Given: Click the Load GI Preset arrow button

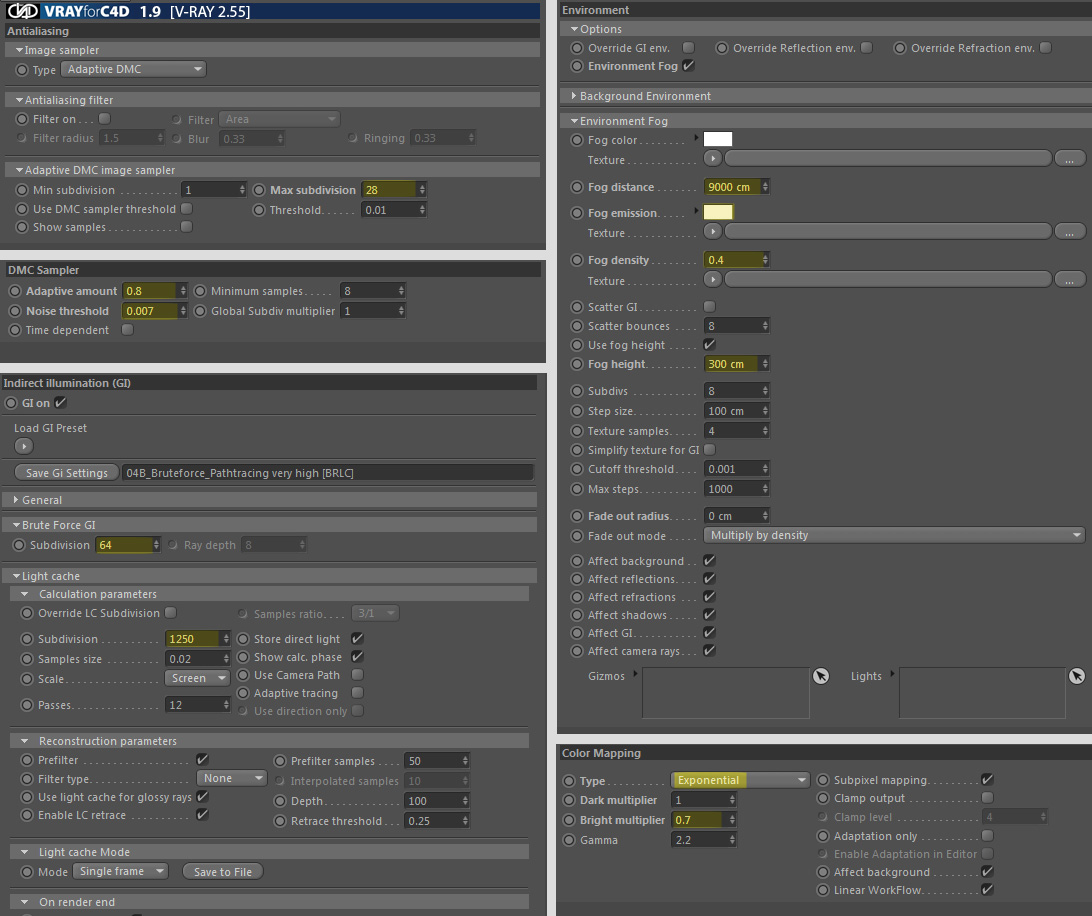Looking at the screenshot, I should click(x=24, y=446).
